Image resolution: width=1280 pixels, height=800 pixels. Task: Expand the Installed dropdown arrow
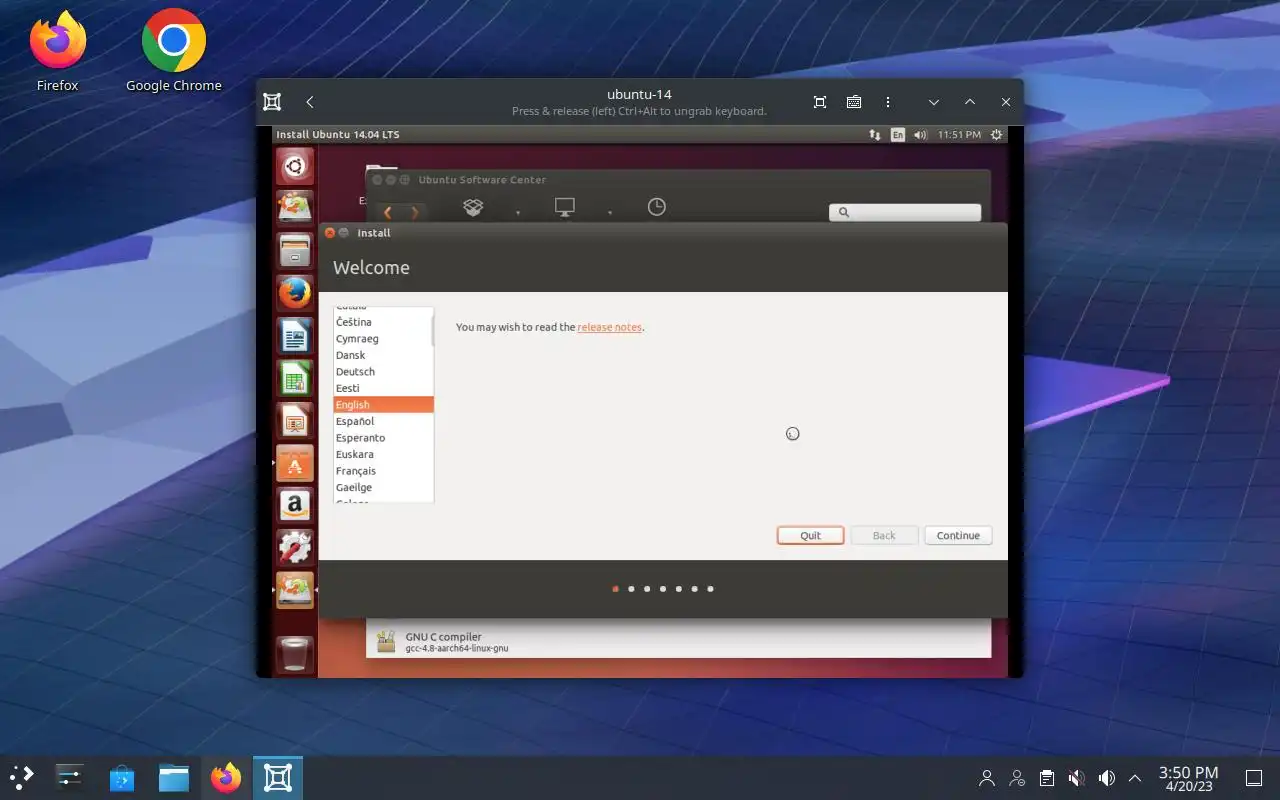pyautogui.click(x=609, y=213)
